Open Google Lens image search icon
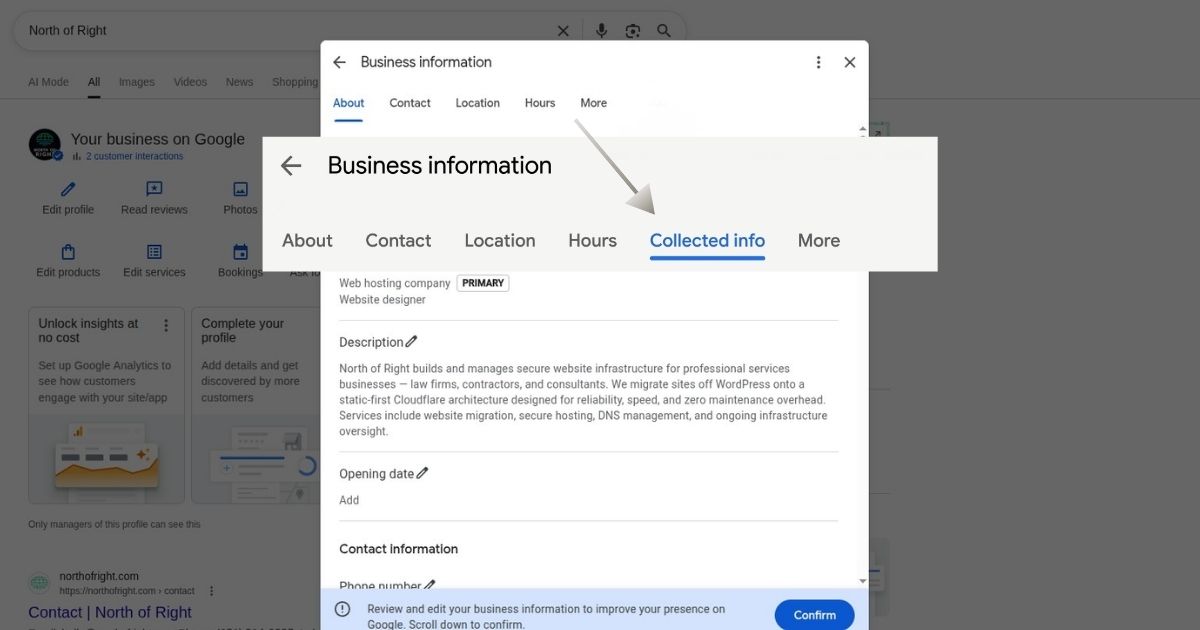Image resolution: width=1200 pixels, height=630 pixels. pos(632,31)
